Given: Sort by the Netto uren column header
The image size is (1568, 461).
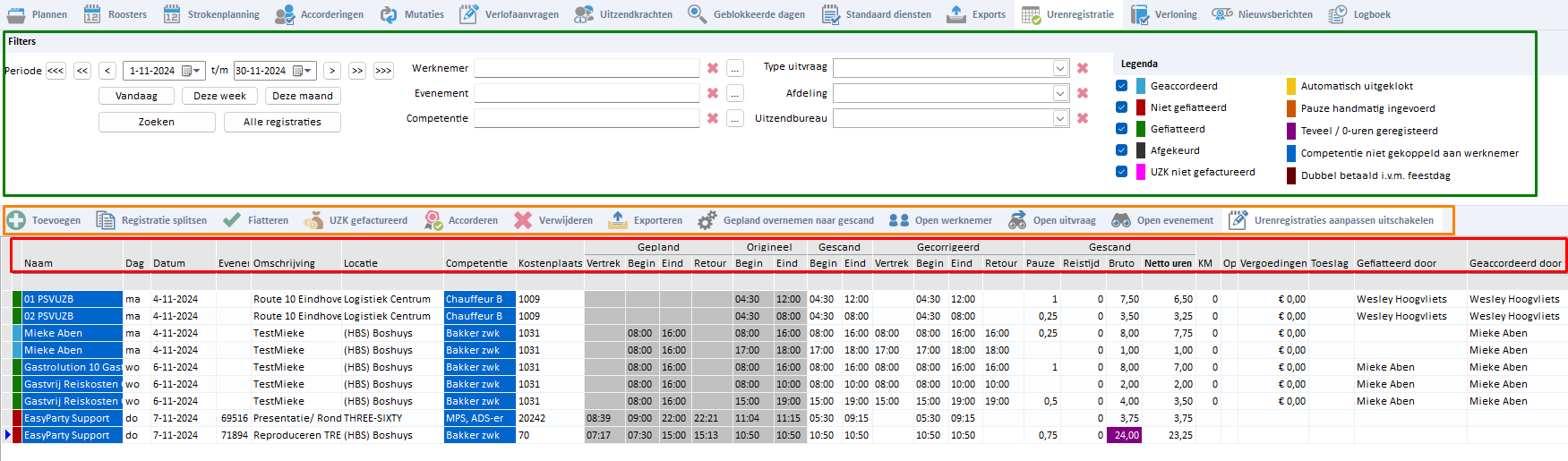Looking at the screenshot, I should point(1168,263).
